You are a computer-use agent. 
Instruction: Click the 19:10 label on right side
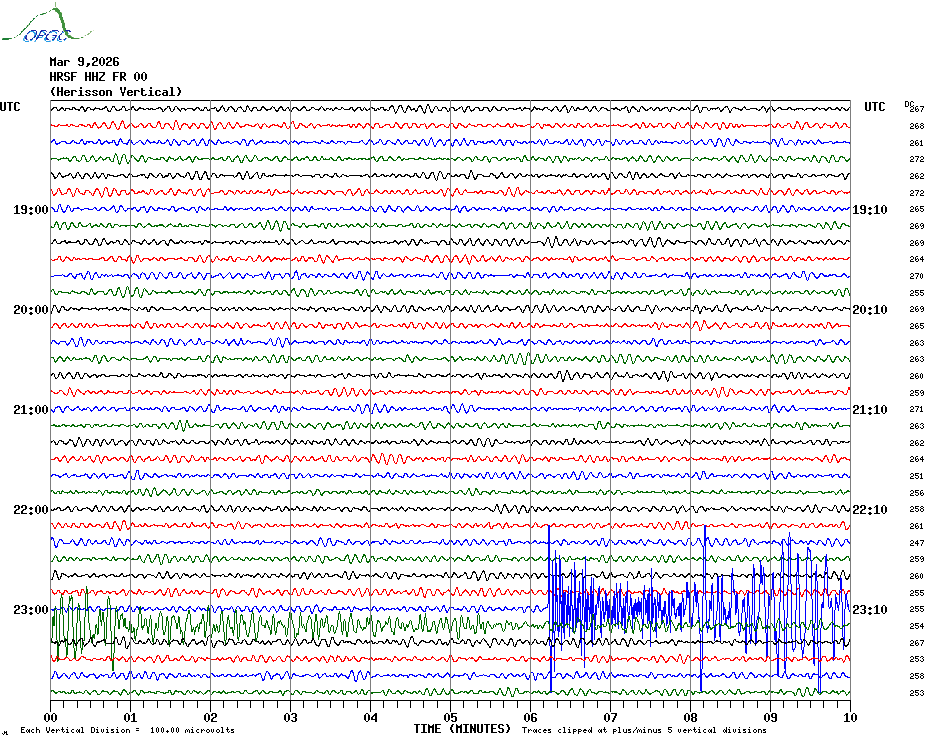869,210
